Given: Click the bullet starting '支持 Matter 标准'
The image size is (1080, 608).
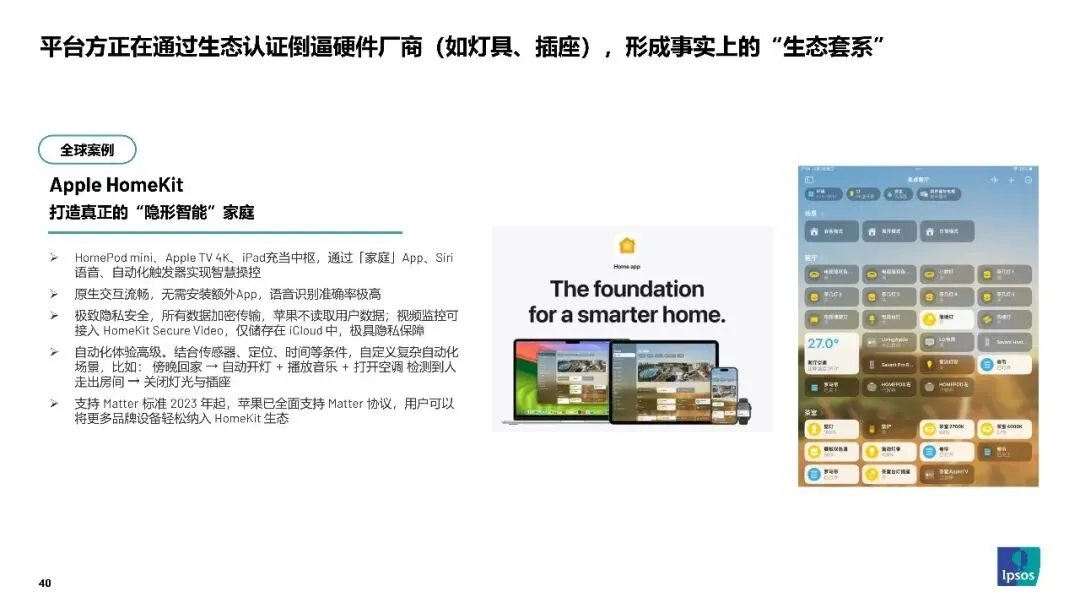Looking at the screenshot, I should pyautogui.click(x=264, y=411).
